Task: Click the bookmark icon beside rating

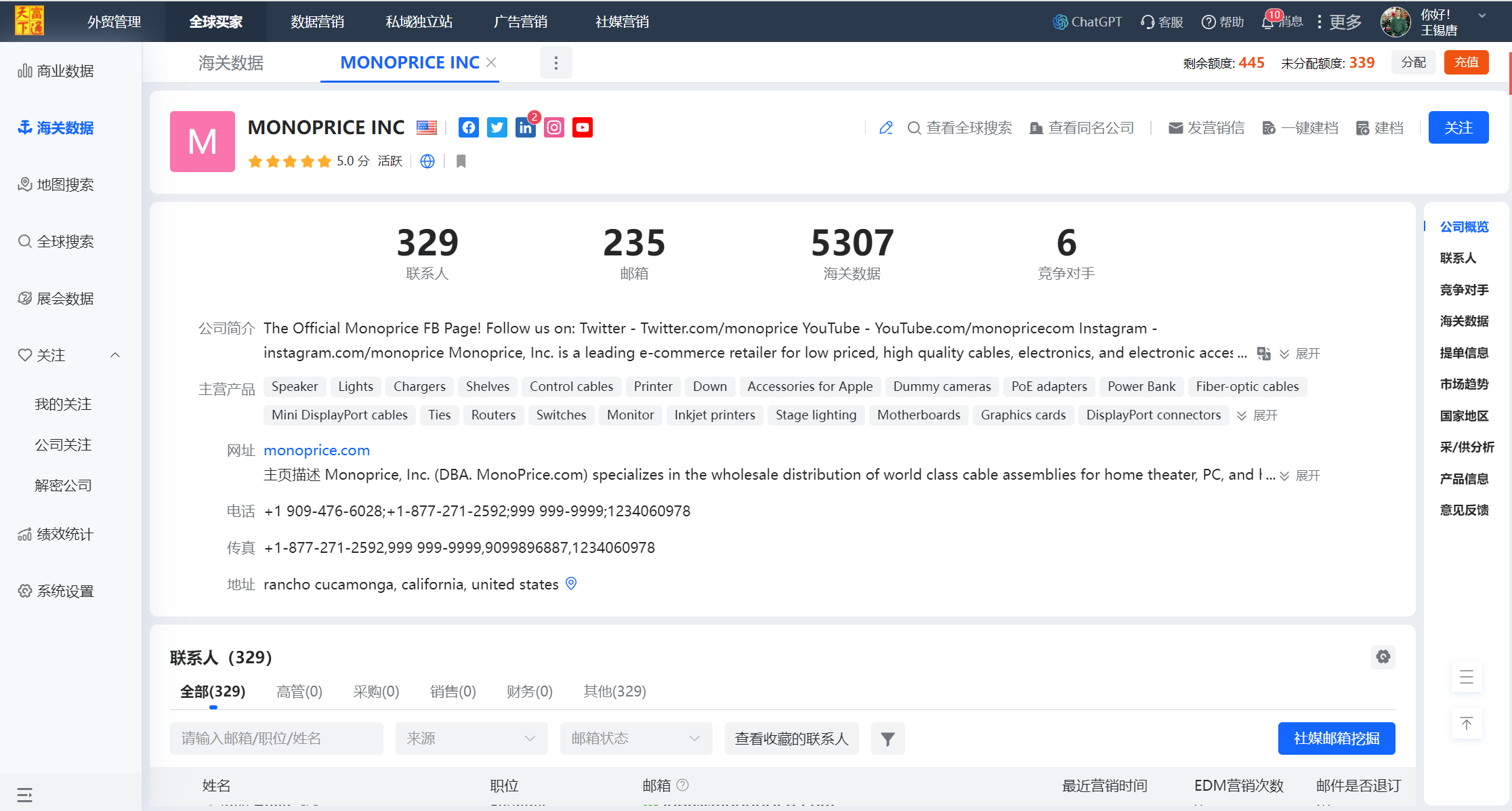Action: point(461,161)
